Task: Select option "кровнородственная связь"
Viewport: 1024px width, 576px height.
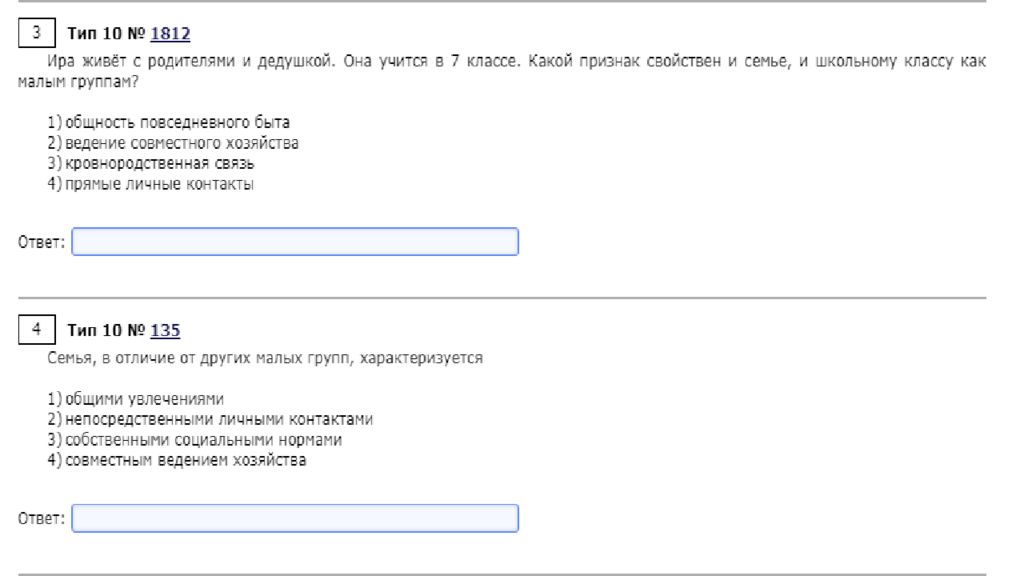Action: [x=151, y=163]
